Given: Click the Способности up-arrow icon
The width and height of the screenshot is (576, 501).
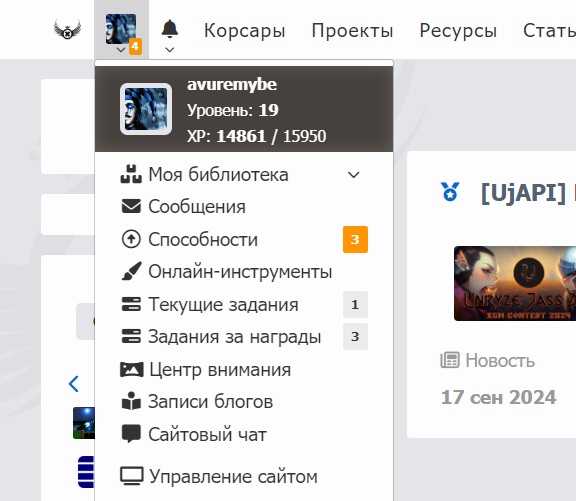Looking at the screenshot, I should coord(131,239).
